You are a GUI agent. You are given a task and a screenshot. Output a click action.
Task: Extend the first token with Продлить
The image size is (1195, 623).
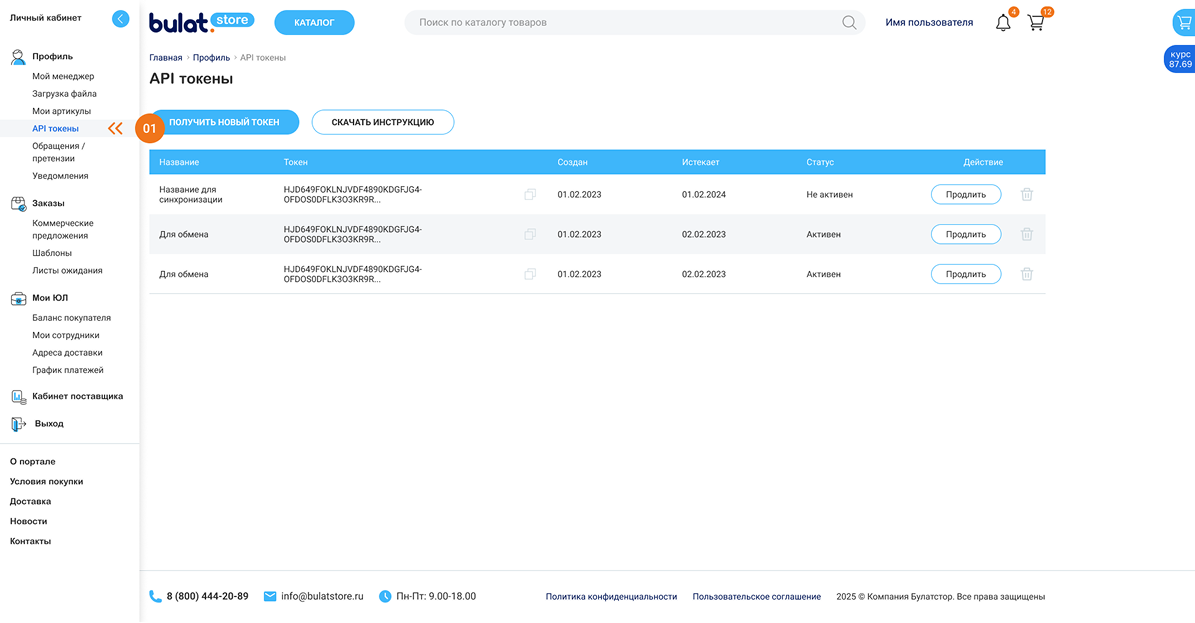click(x=965, y=195)
